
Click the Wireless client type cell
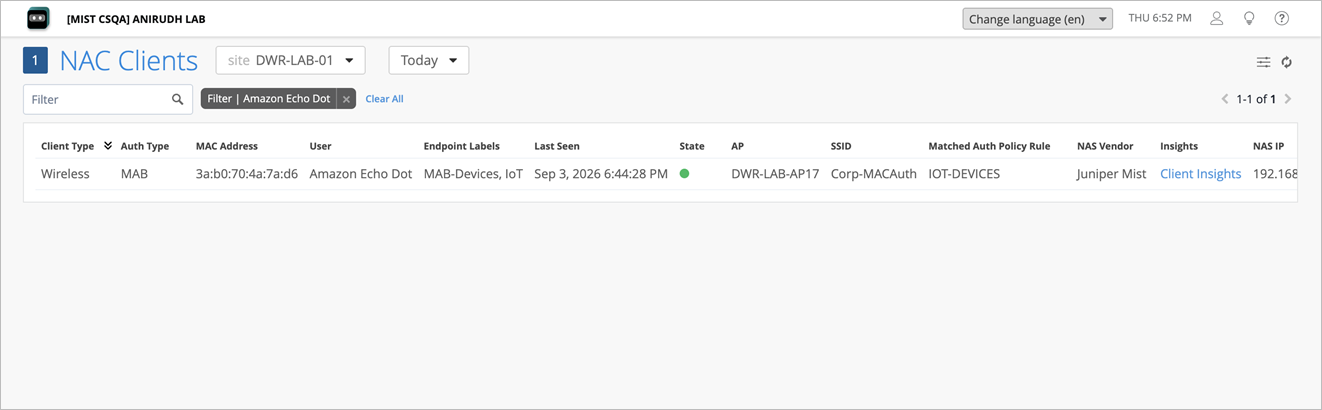(65, 174)
